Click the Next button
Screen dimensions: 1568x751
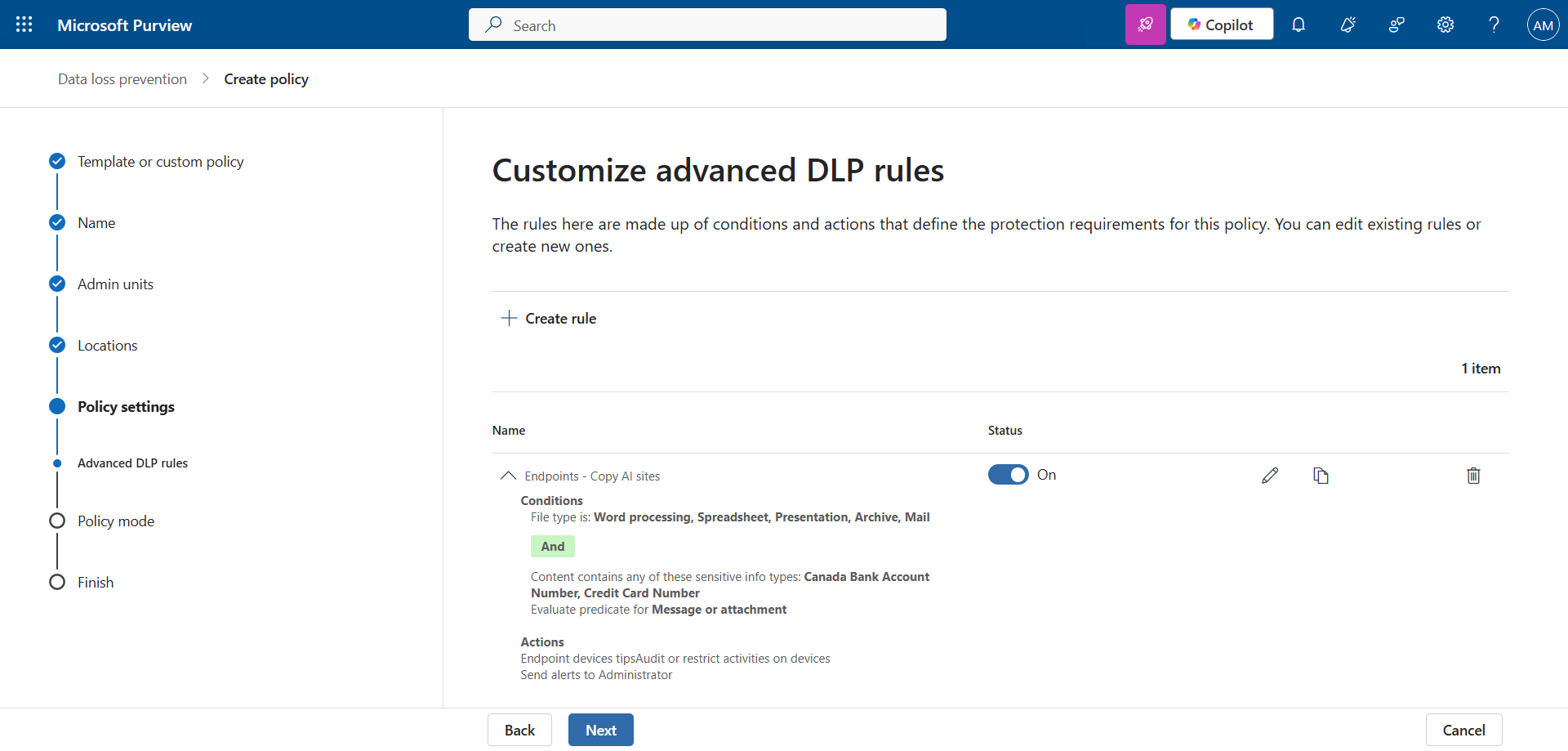tap(600, 730)
